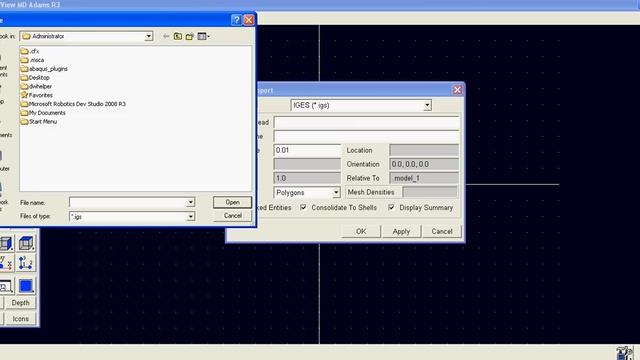Click the Depth button in toolbox
640x360 pixels.
tap(20, 303)
